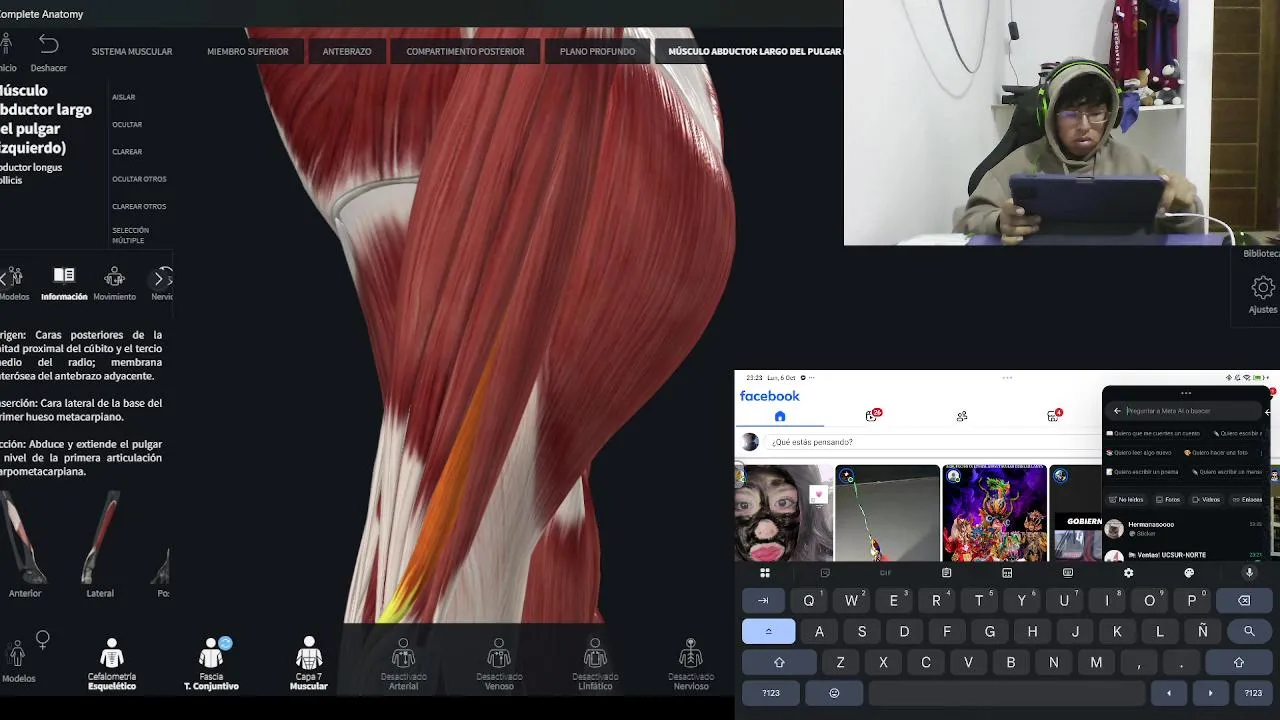Open the keyboard settings gear icon
Viewport: 1280px width, 720px height.
(x=1128, y=573)
